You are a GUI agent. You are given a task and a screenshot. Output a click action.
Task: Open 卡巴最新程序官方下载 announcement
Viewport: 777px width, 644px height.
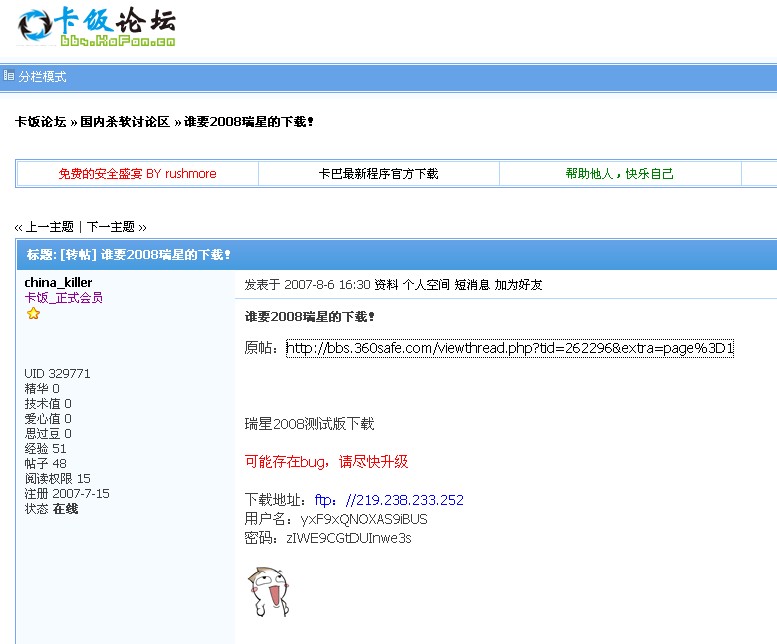(x=378, y=173)
